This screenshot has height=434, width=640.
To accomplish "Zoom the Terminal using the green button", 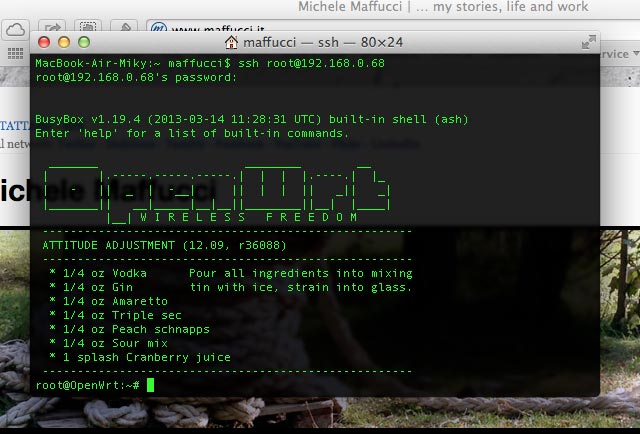I will tap(84, 43).
